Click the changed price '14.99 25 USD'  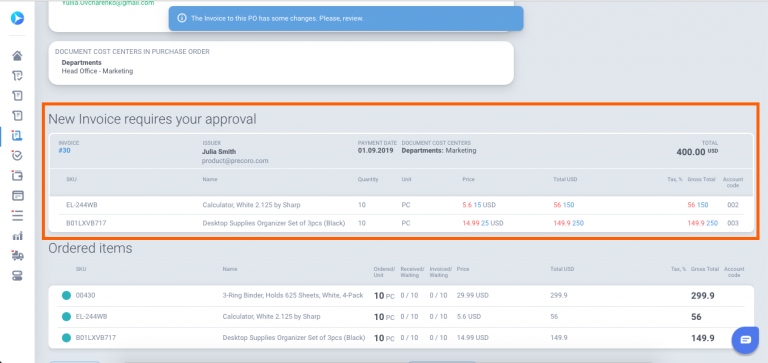(x=482, y=223)
